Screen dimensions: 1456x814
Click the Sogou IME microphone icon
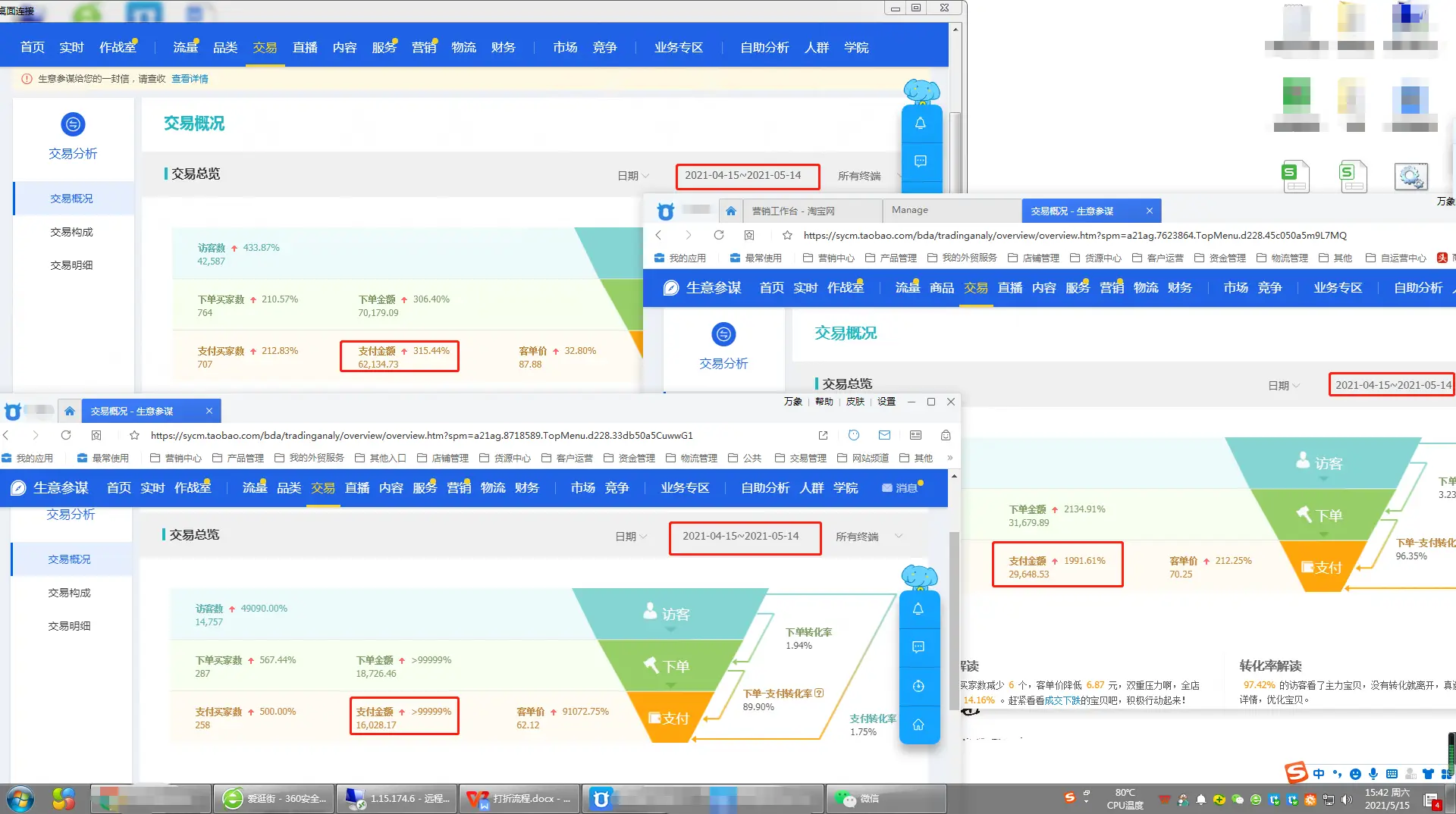click(1373, 774)
